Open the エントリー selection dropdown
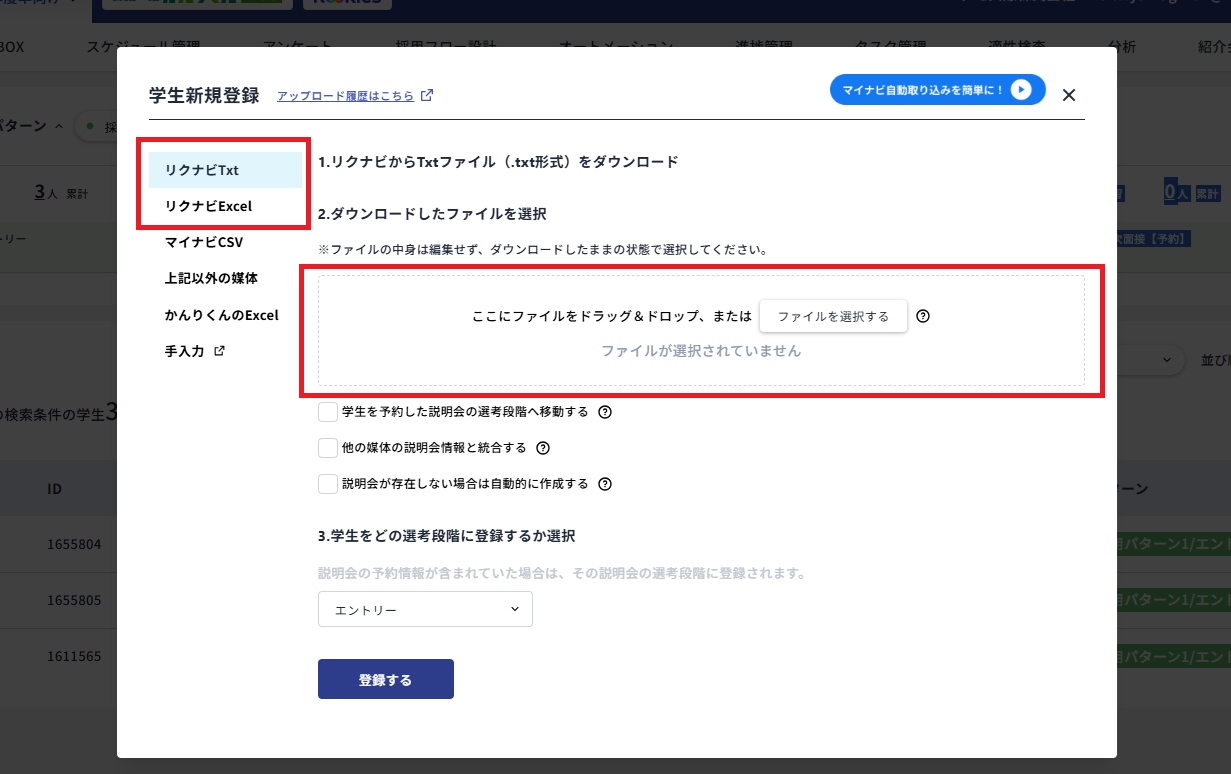This screenshot has width=1231, height=774. coord(424,609)
